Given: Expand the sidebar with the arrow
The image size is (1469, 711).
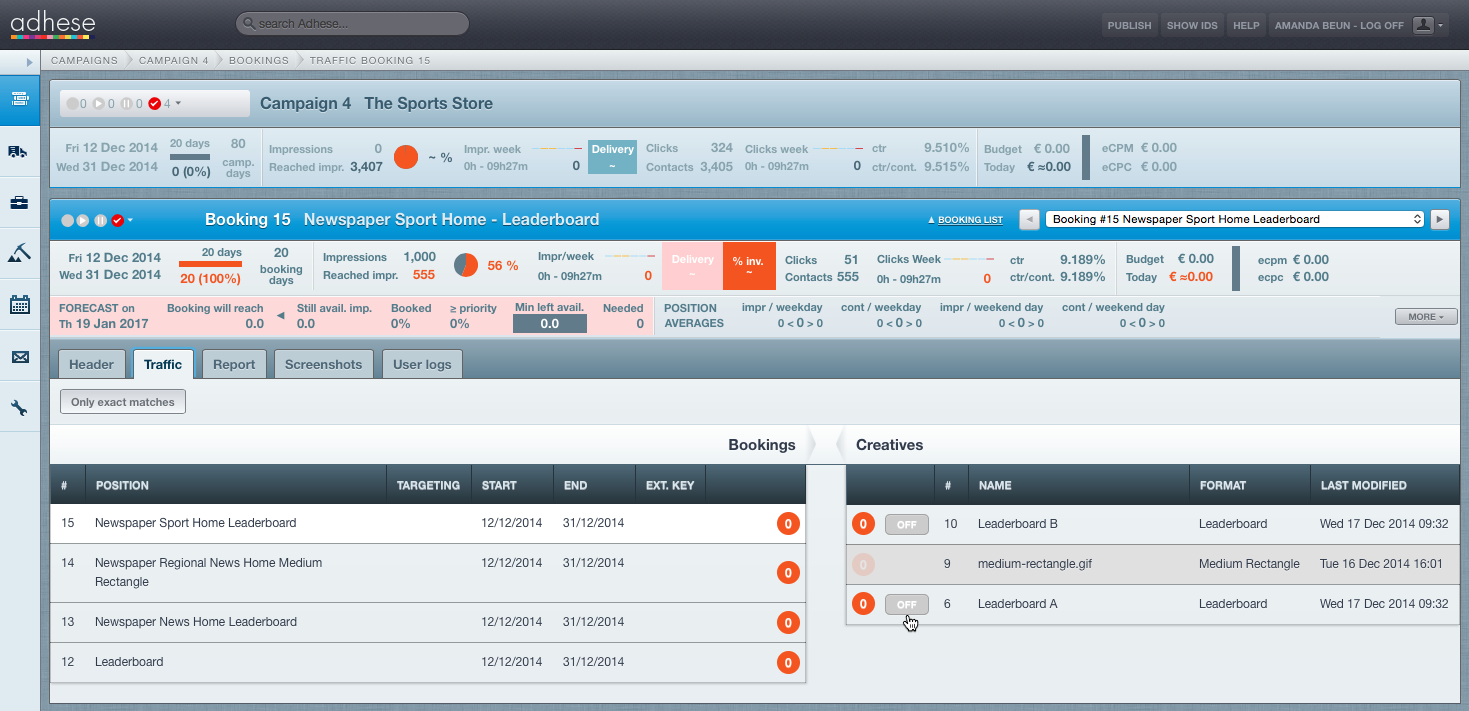Looking at the screenshot, I should [30, 62].
